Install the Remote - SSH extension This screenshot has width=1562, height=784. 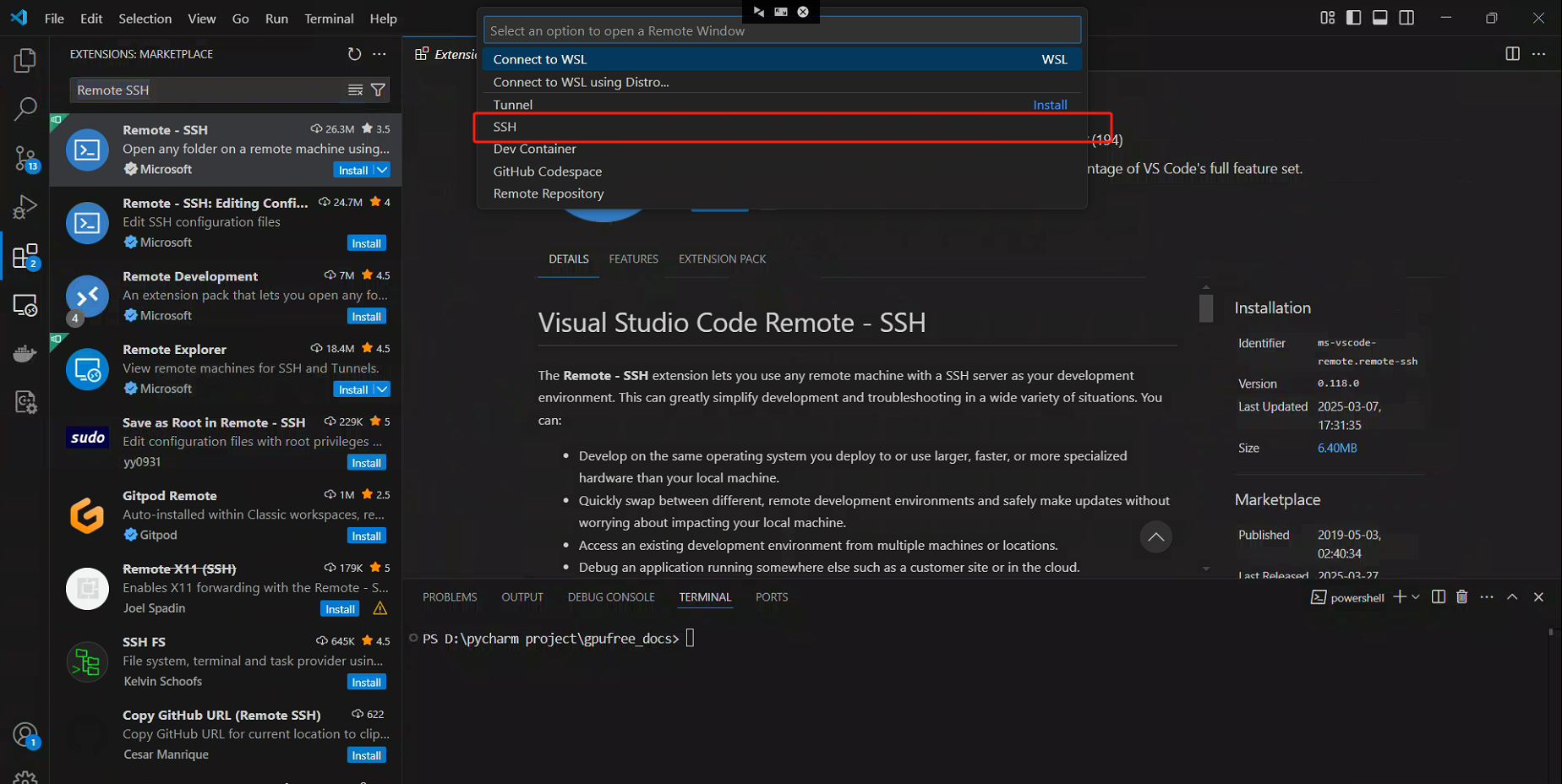point(353,170)
